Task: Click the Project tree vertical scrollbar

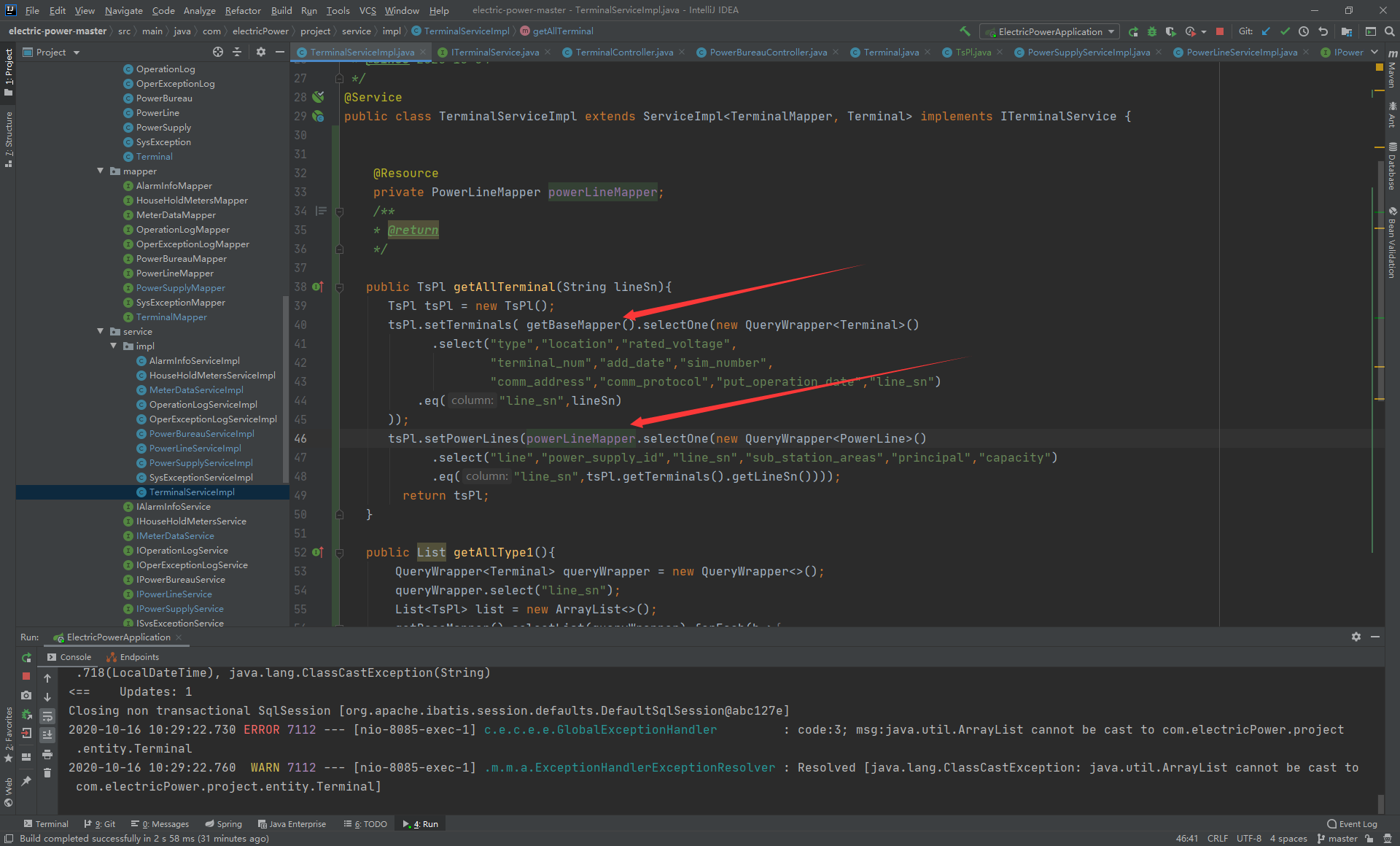Action: pyautogui.click(x=285, y=388)
